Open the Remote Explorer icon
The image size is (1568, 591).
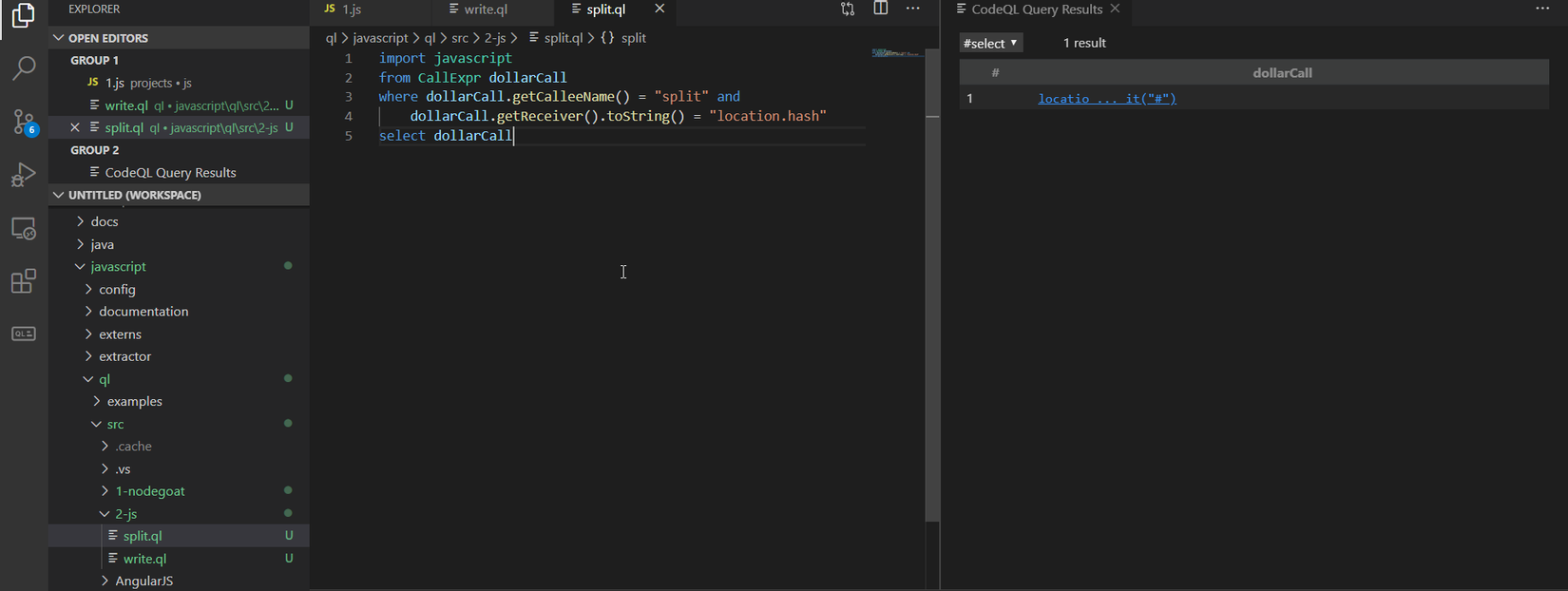pos(24,229)
